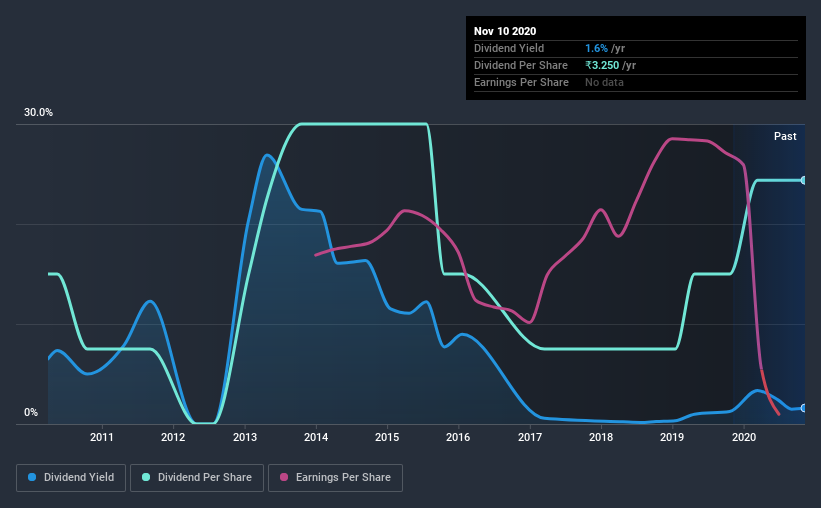Click the No data earnings value
The image size is (821, 508).
604,82
